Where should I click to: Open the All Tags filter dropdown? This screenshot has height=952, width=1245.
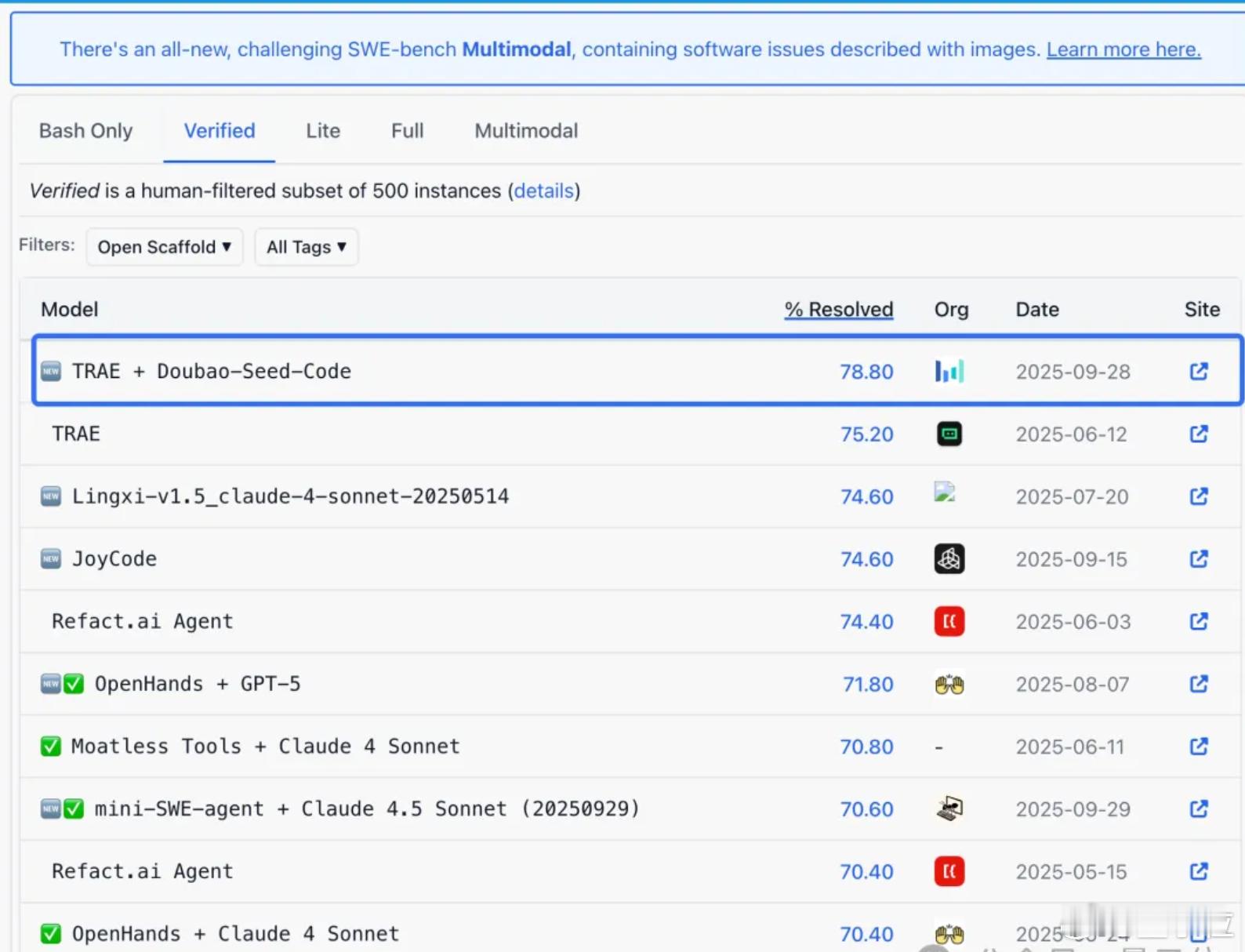tap(307, 247)
